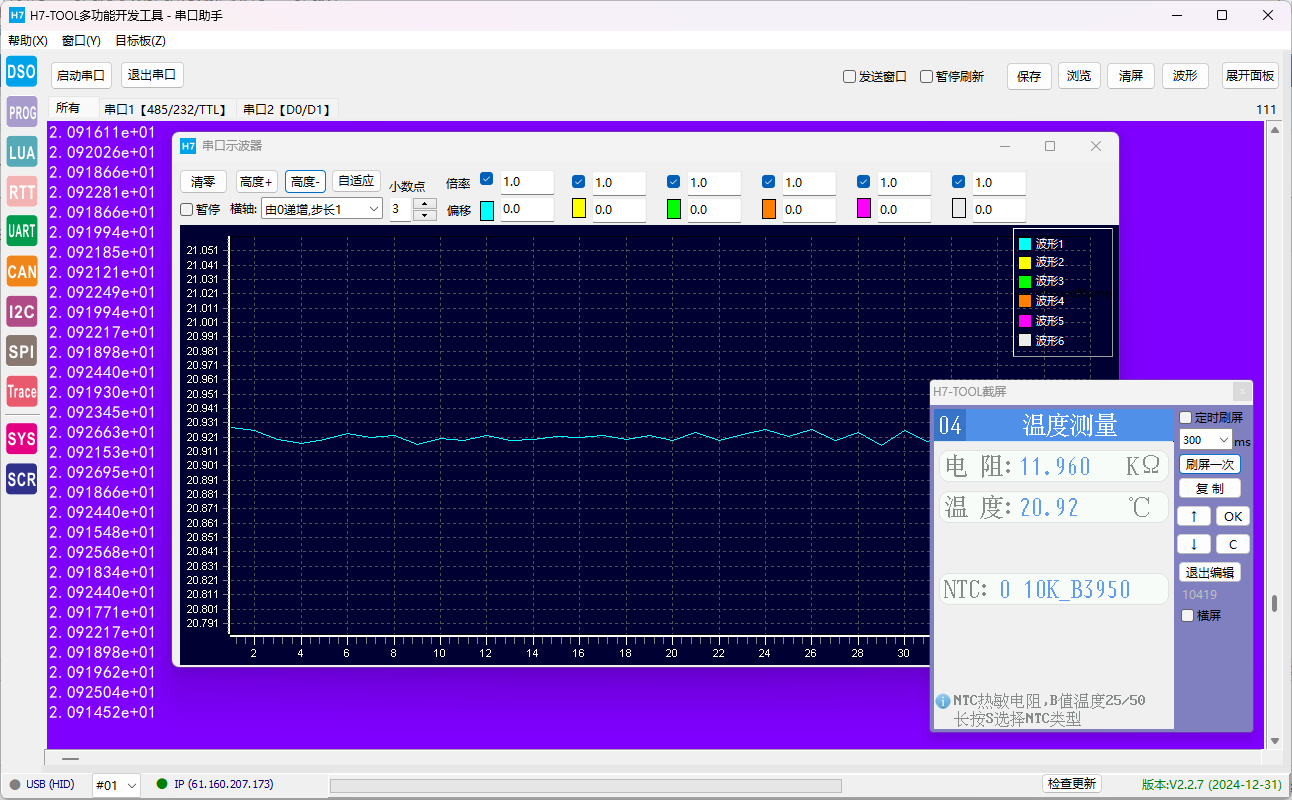1292x800 pixels.
Task: Enable the 定时刷屏 checkbox
Action: tap(1186, 418)
